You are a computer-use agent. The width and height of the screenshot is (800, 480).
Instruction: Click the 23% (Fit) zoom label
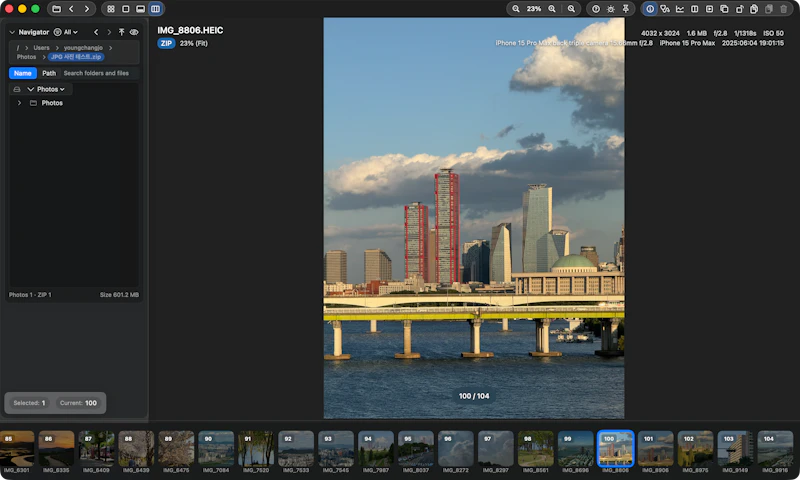tap(193, 43)
